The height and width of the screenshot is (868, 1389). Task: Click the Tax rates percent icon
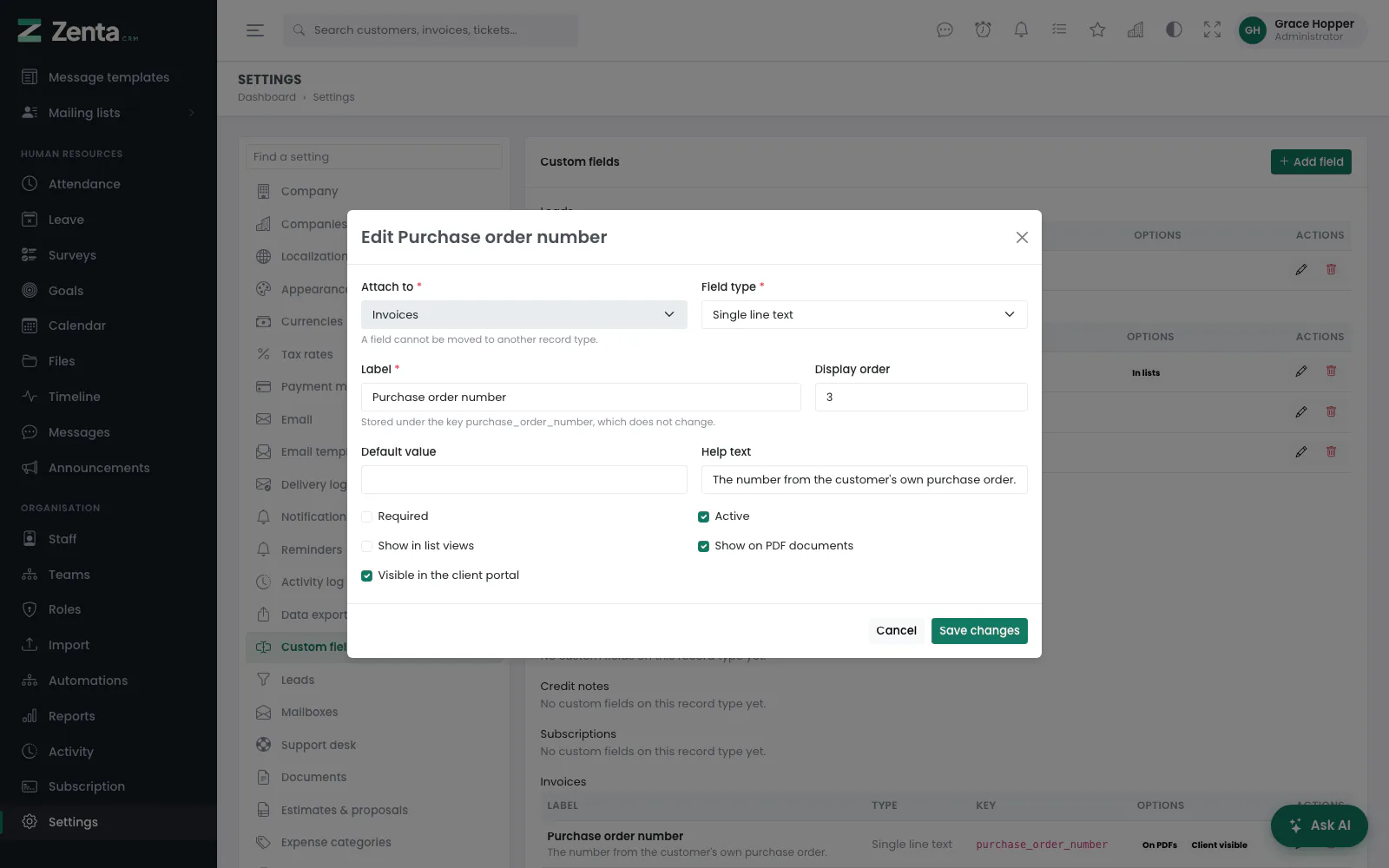[x=264, y=354]
